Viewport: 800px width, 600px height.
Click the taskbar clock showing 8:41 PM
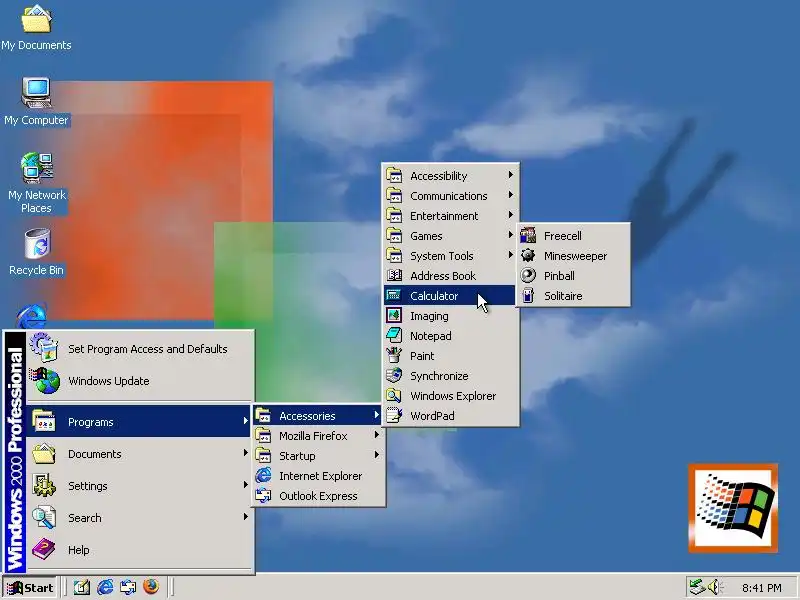click(762, 588)
